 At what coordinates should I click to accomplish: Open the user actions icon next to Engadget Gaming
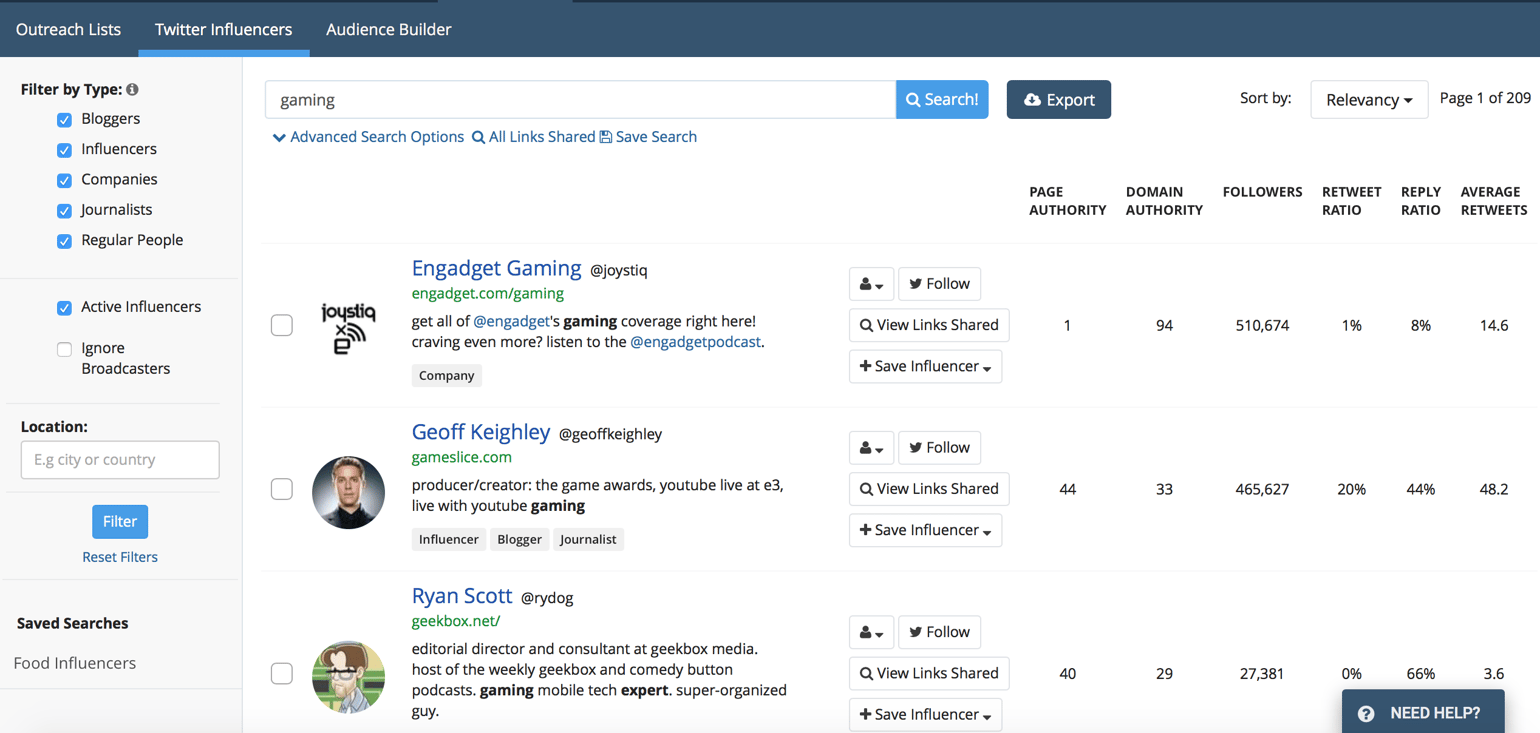click(x=868, y=284)
